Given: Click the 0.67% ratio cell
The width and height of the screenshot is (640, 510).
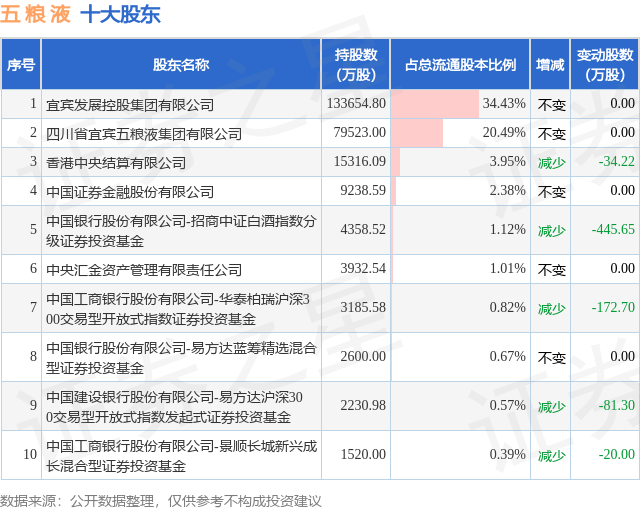Looking at the screenshot, I should click(460, 357).
